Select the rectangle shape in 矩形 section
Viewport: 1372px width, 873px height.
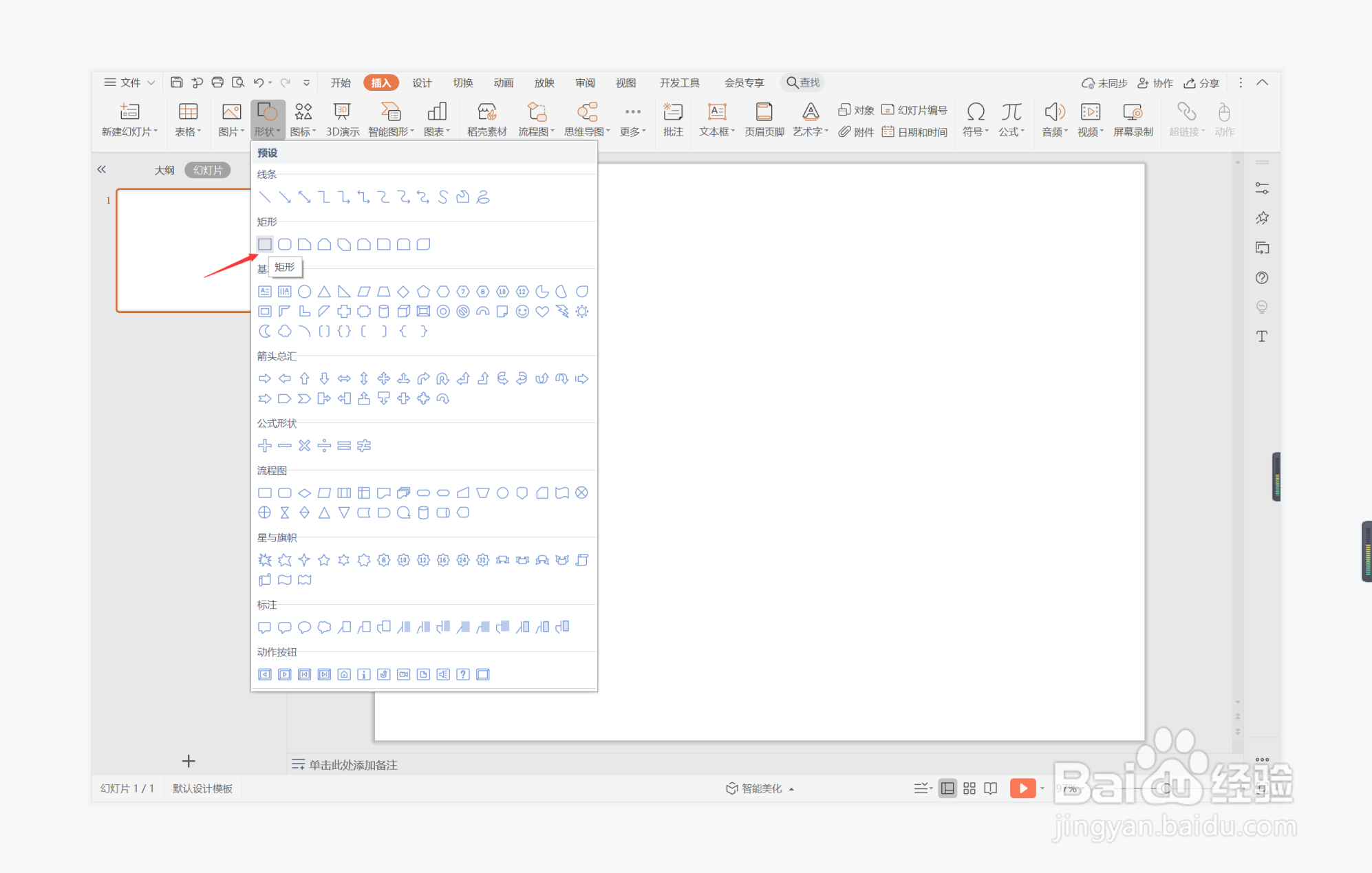point(265,244)
